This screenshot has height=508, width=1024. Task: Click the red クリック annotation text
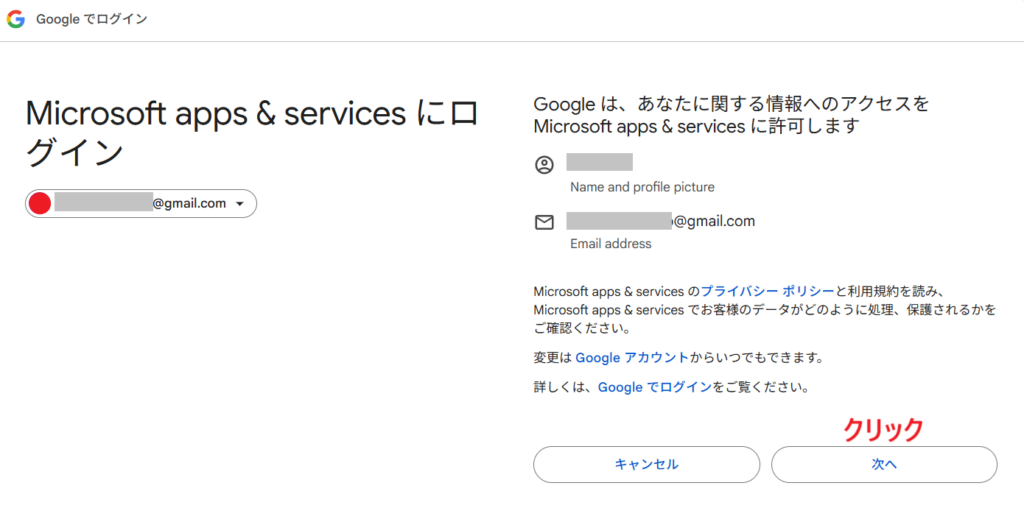[883, 429]
